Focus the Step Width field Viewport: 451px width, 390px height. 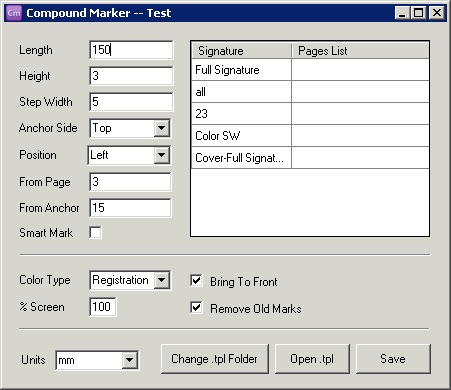coord(131,102)
